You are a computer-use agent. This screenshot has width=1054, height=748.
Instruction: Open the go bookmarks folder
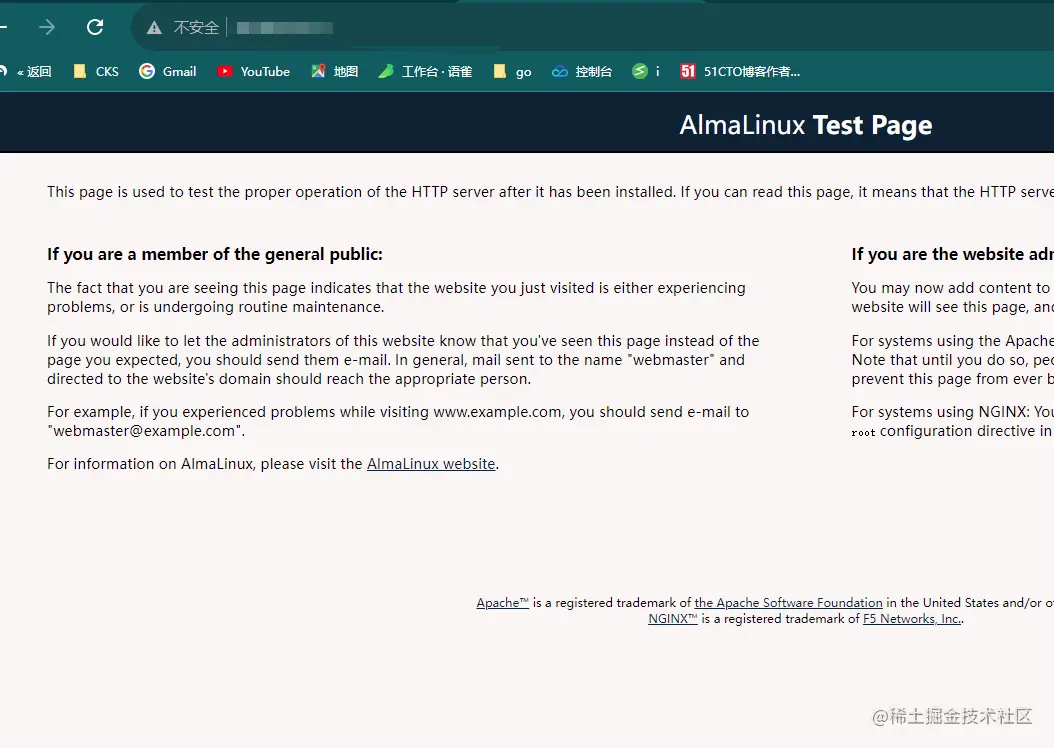pyautogui.click(x=512, y=71)
